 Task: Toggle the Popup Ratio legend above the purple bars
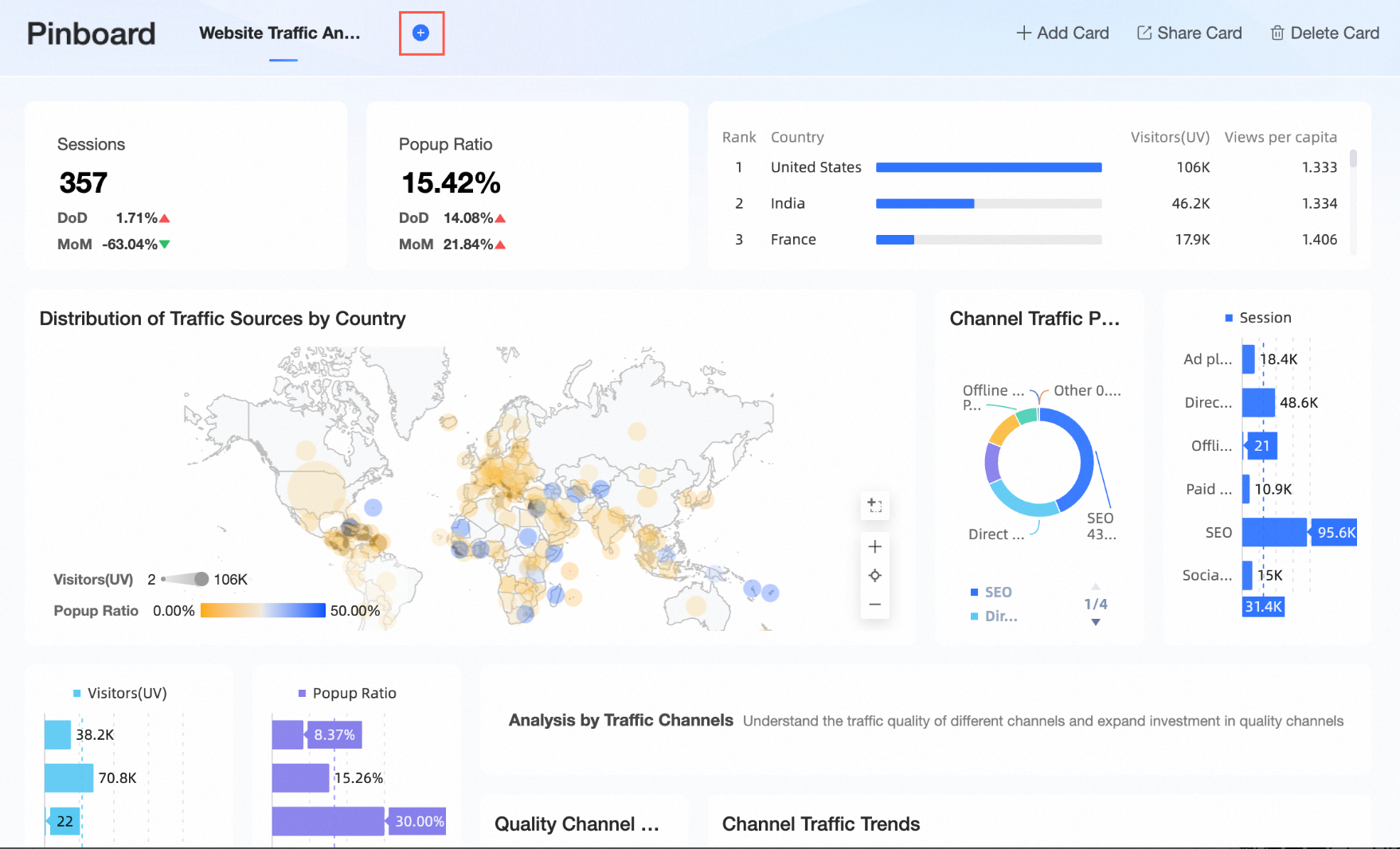click(347, 693)
